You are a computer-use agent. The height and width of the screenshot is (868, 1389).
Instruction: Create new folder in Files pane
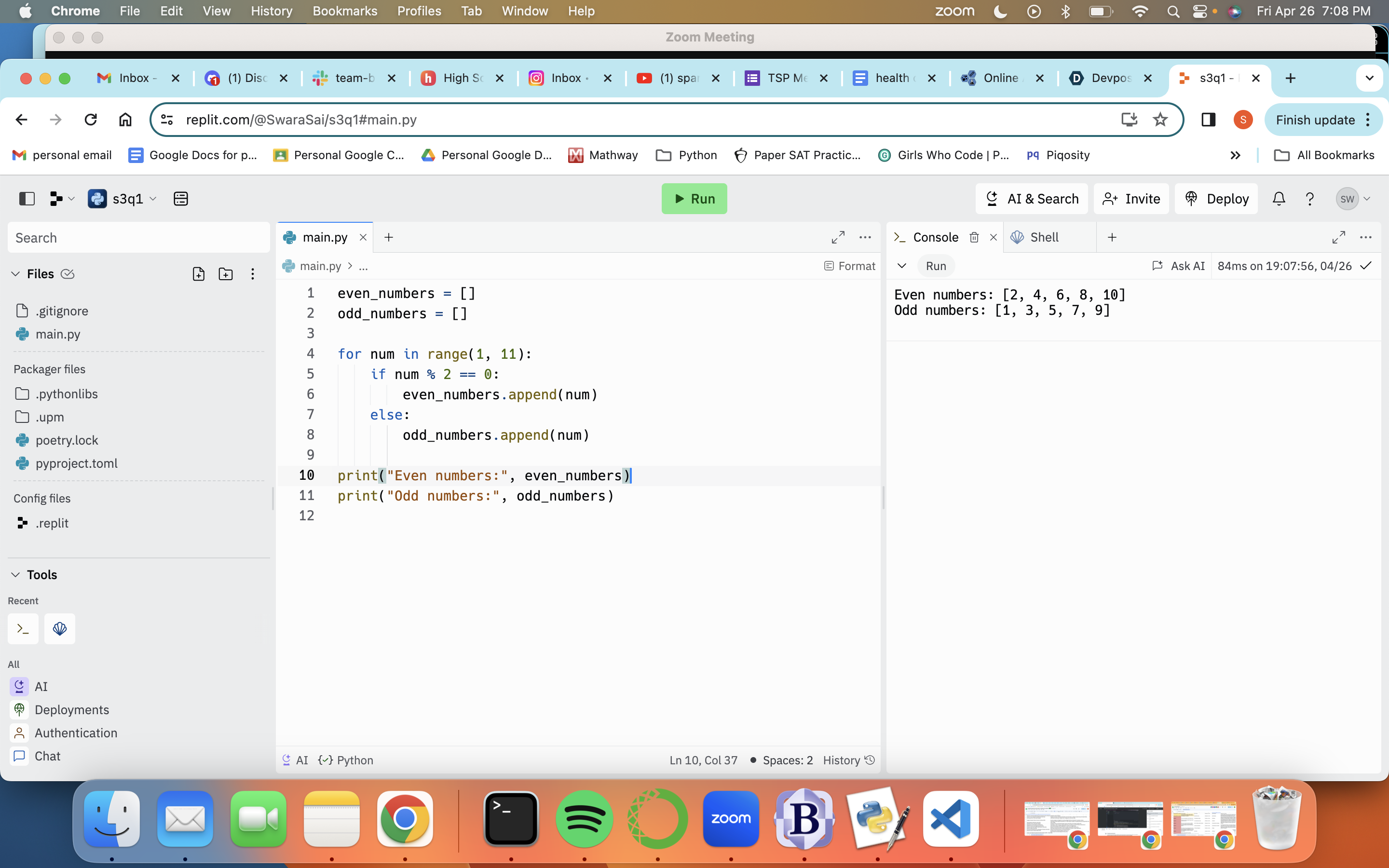pos(226,274)
